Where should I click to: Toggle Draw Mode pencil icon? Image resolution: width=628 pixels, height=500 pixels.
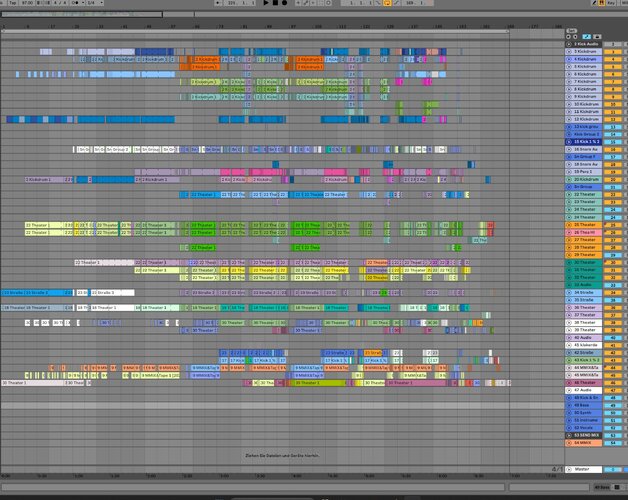[594, 3]
